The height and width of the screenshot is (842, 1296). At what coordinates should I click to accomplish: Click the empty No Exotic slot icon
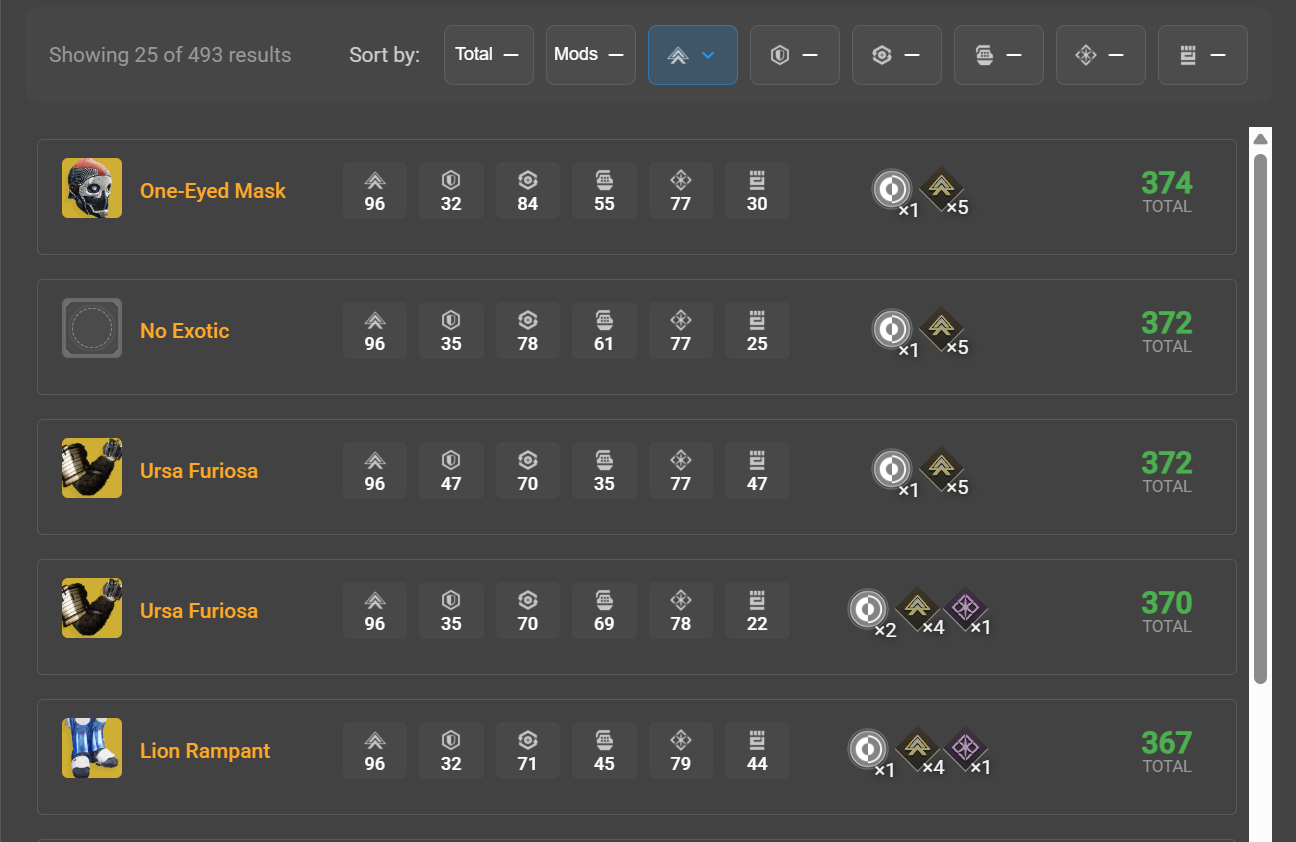[x=92, y=328]
